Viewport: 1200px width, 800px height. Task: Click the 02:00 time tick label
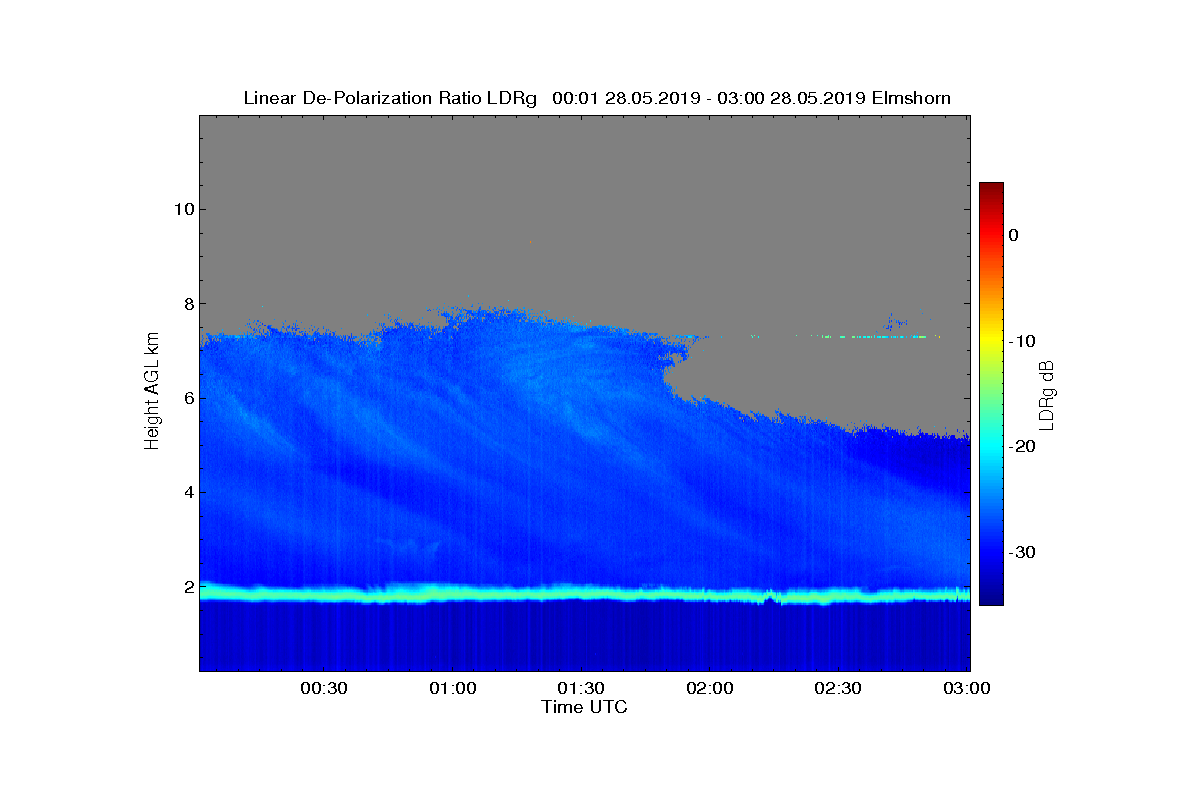point(710,688)
